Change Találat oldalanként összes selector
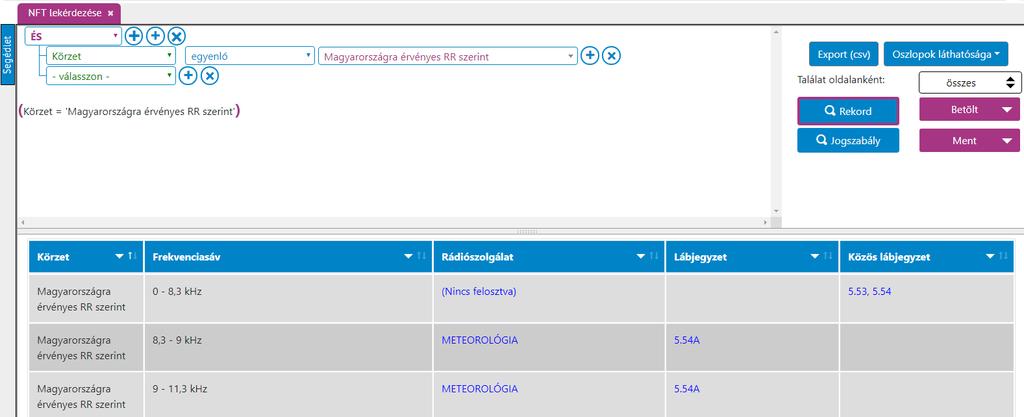This screenshot has width=1024, height=417. [969, 83]
